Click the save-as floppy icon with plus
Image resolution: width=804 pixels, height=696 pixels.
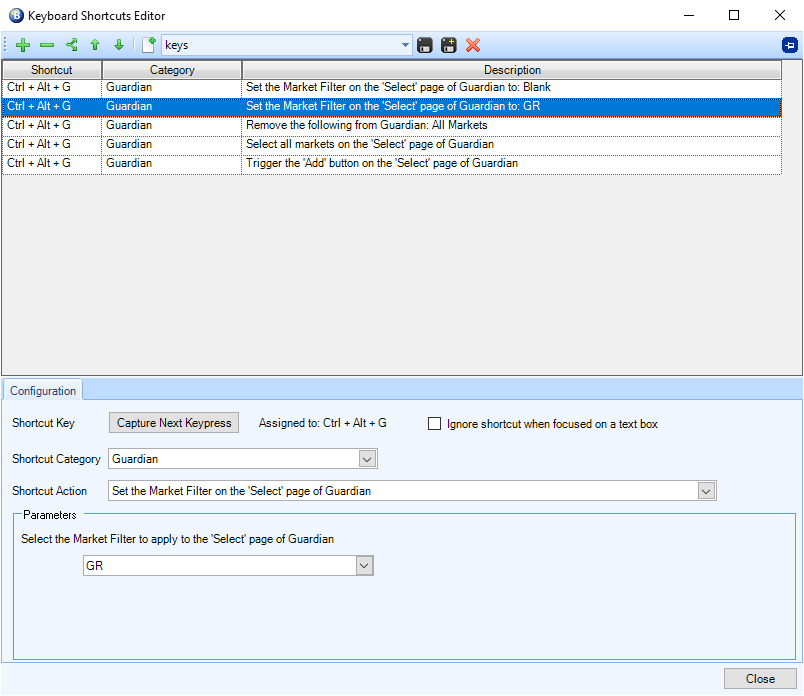(449, 45)
